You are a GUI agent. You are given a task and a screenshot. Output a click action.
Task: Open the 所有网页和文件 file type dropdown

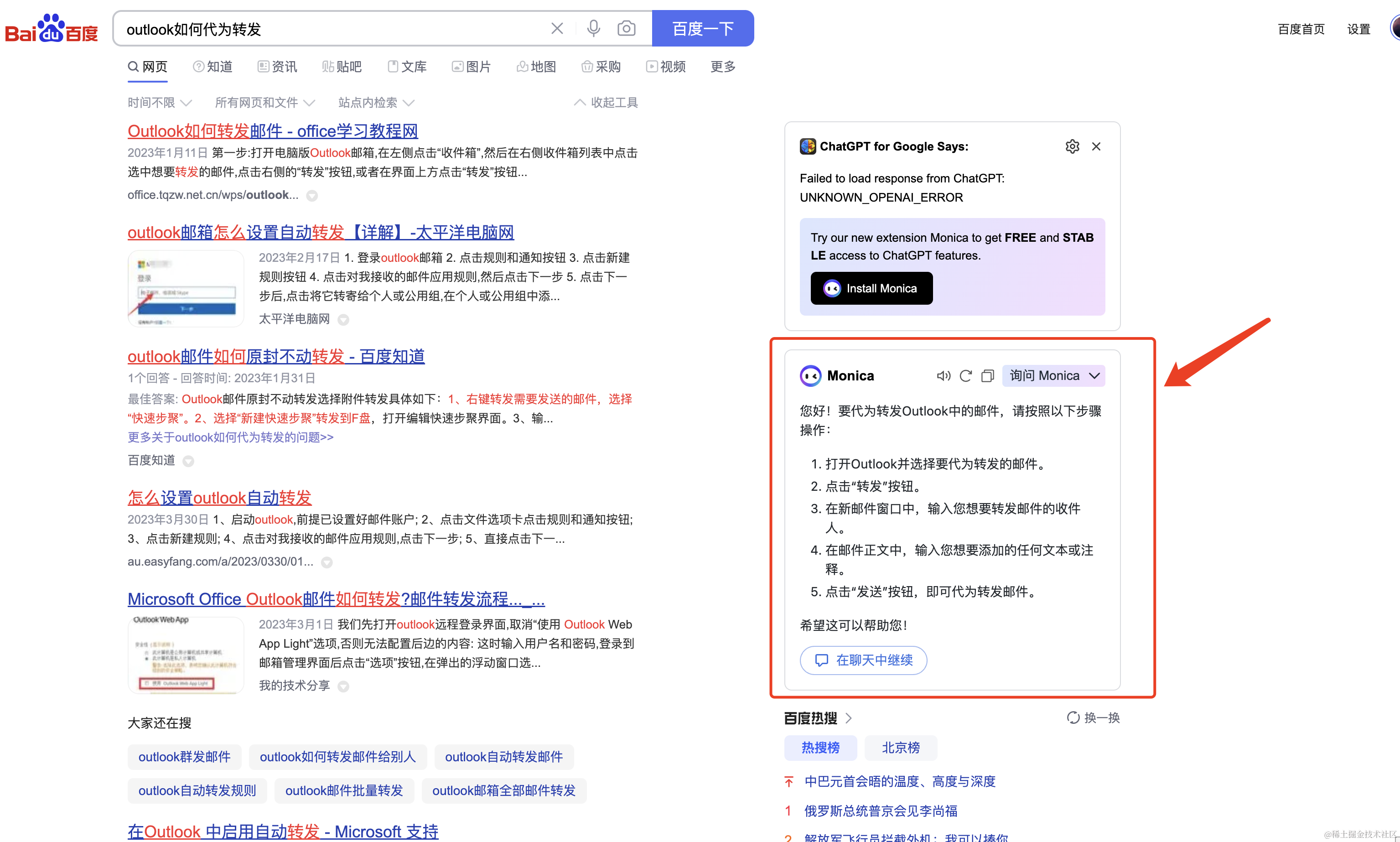coord(264,103)
